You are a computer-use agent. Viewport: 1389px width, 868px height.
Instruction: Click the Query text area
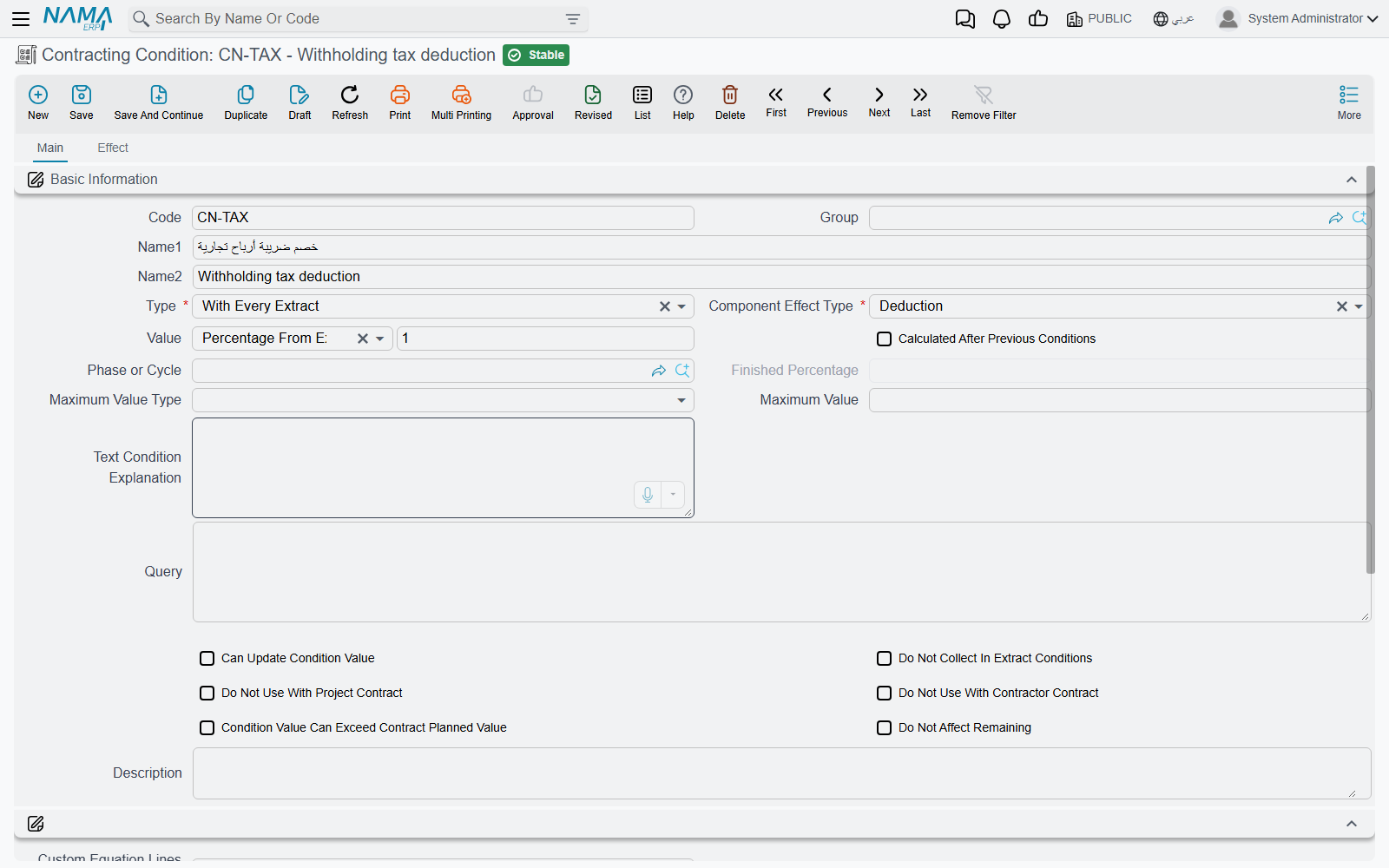781,572
